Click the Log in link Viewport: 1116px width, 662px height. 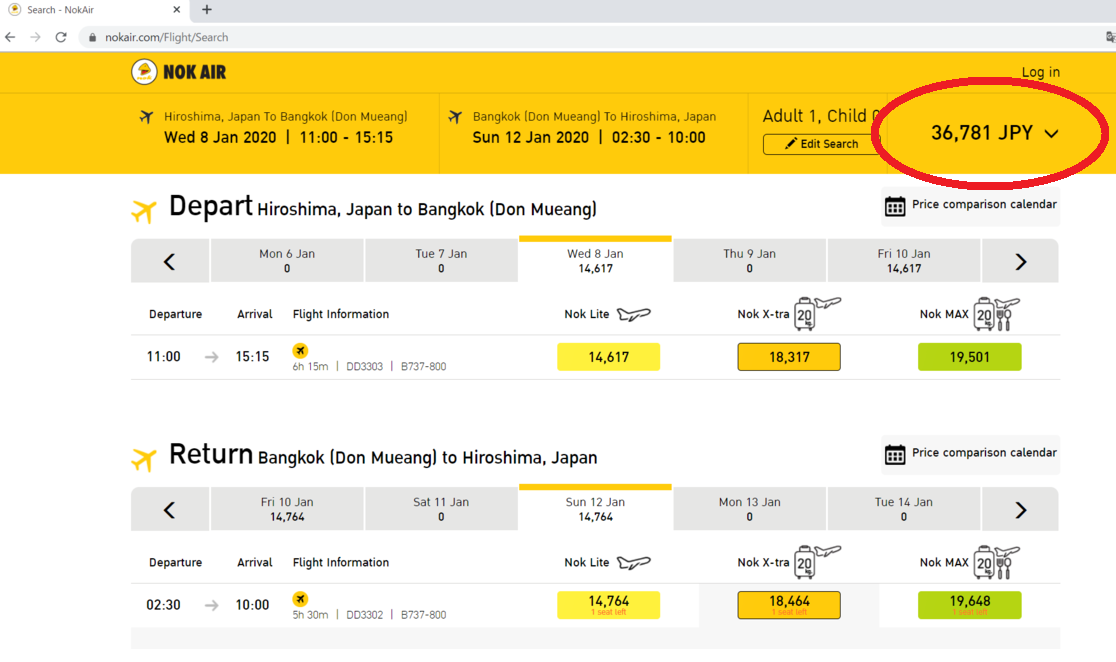point(1041,72)
